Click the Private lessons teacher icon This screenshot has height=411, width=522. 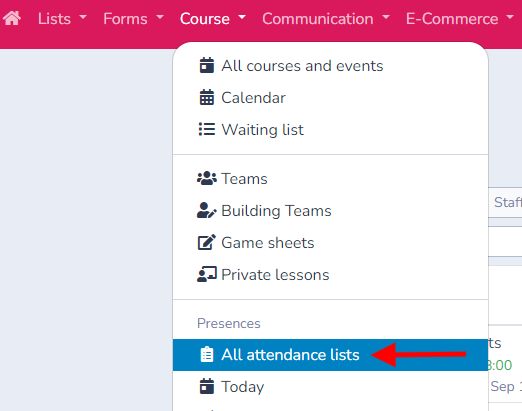click(207, 274)
